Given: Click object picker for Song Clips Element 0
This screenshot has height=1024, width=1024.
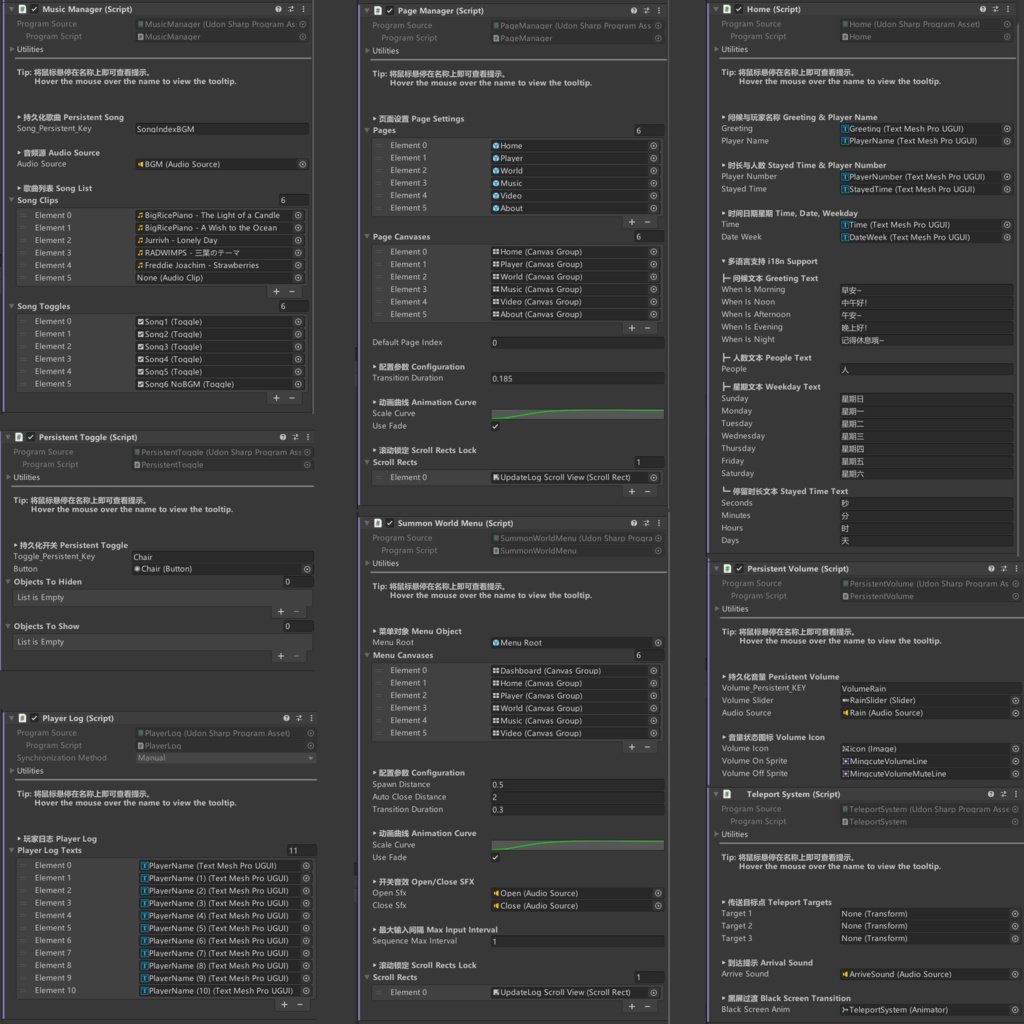Looking at the screenshot, I should point(298,215).
